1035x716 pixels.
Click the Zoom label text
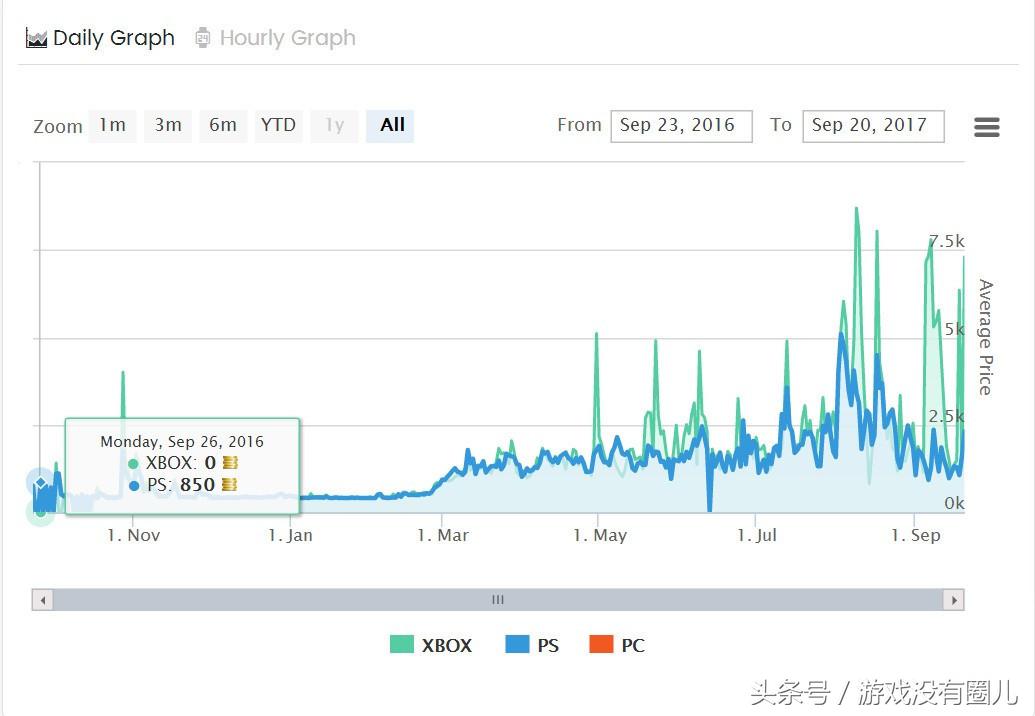coord(58,127)
